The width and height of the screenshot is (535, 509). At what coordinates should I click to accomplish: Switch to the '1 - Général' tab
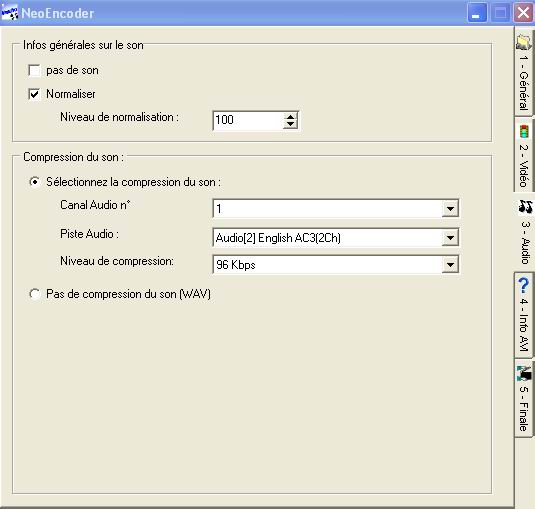[523, 73]
